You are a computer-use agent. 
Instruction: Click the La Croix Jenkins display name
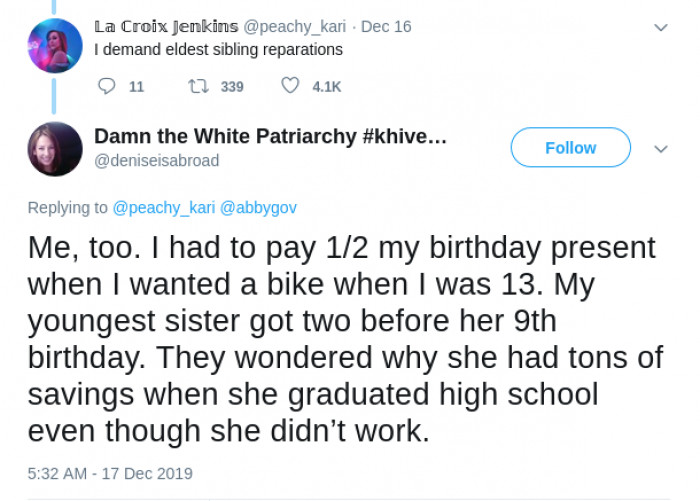pyautogui.click(x=165, y=26)
